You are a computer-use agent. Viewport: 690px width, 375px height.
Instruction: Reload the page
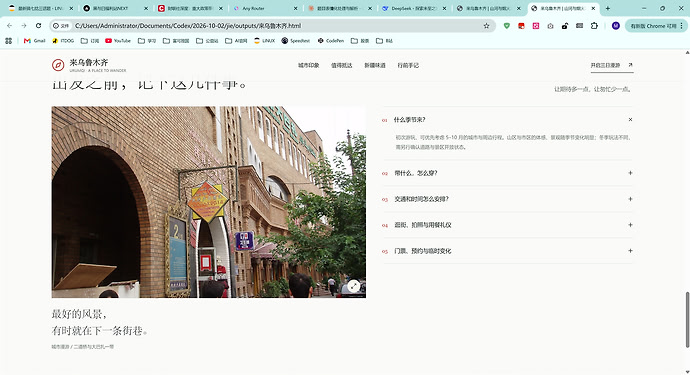[x=38, y=26]
